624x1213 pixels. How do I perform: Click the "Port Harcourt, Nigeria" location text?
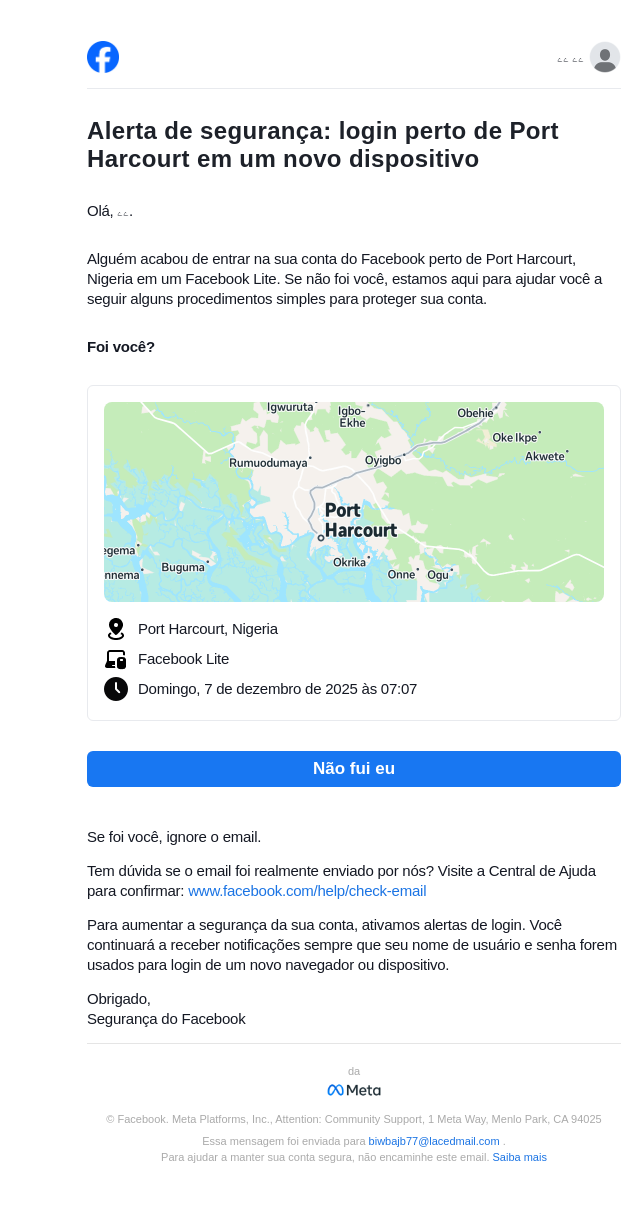(208, 629)
